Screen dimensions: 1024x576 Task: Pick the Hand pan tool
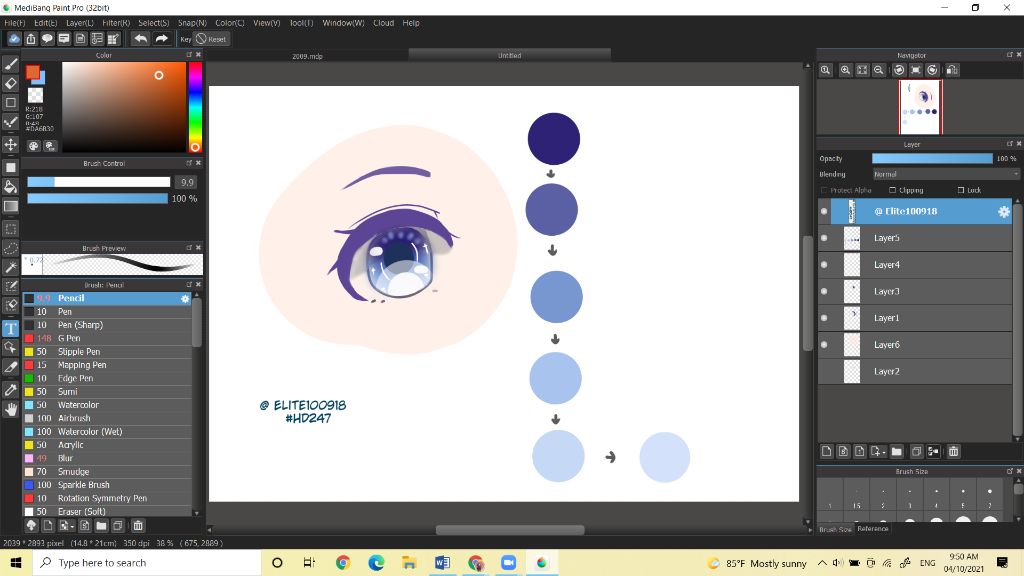click(11, 409)
